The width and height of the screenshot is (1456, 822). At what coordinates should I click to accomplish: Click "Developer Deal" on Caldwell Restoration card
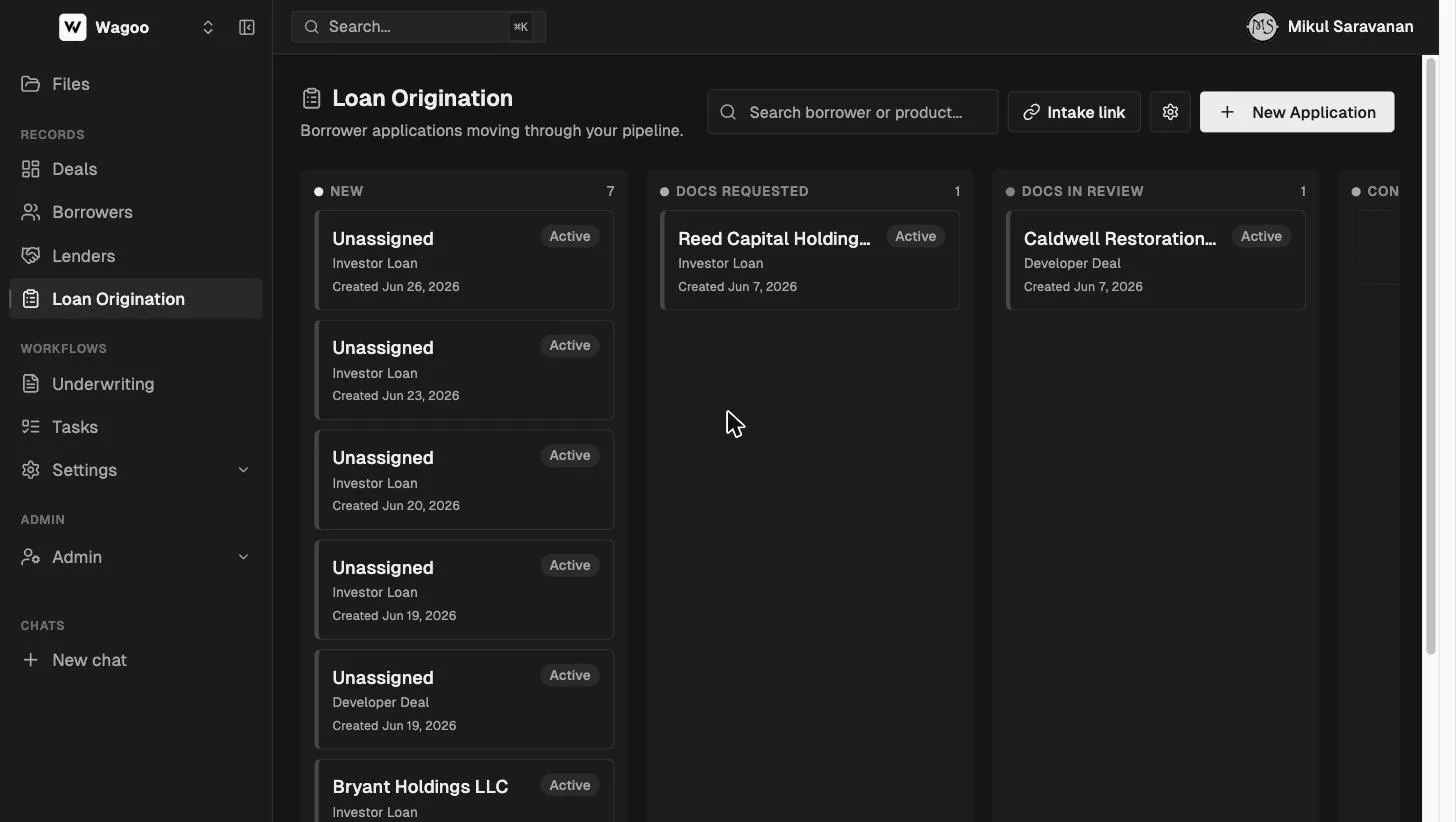click(1072, 264)
